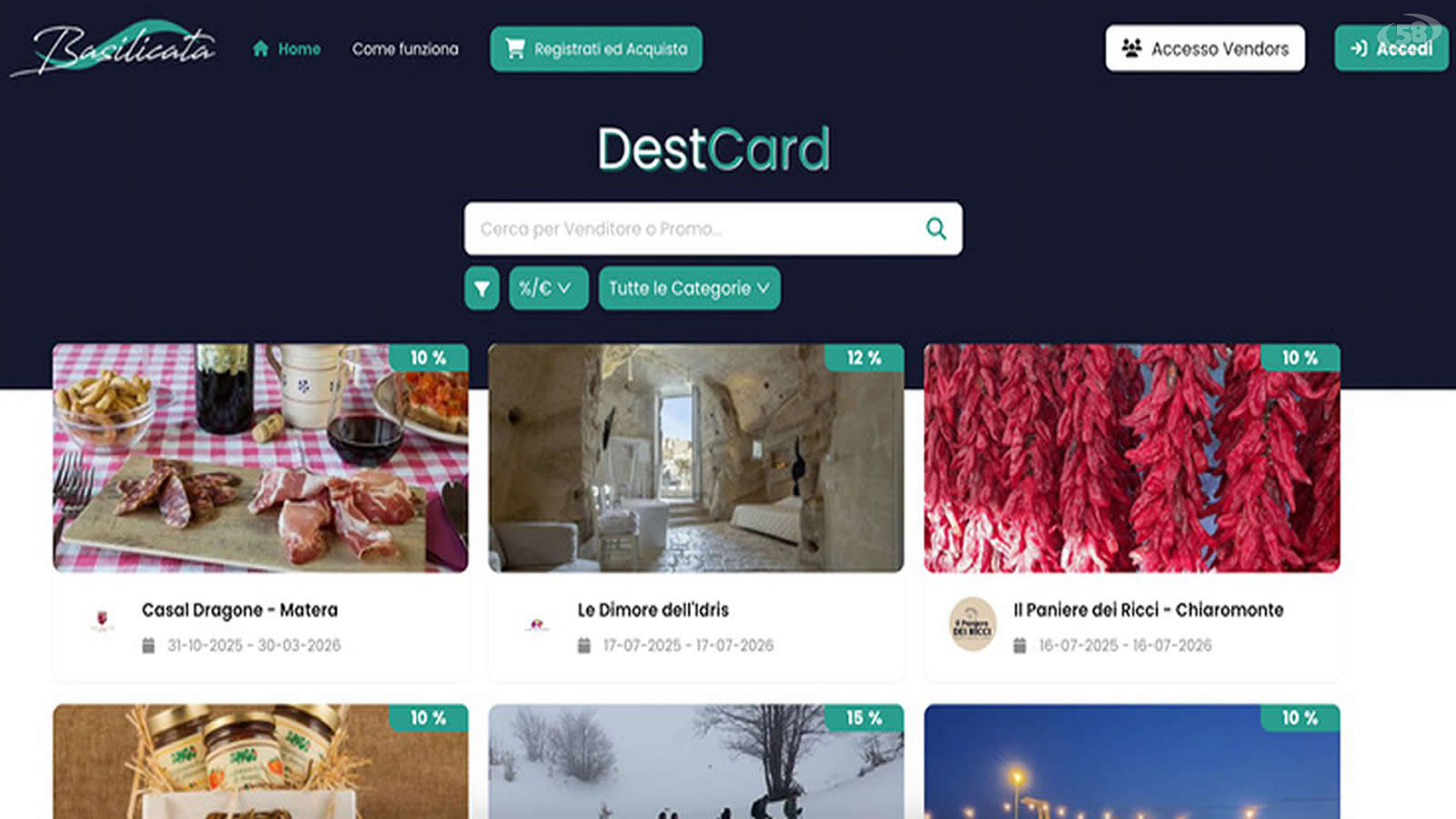Open the funnel filter button
The image size is (1456, 819).
(x=481, y=288)
